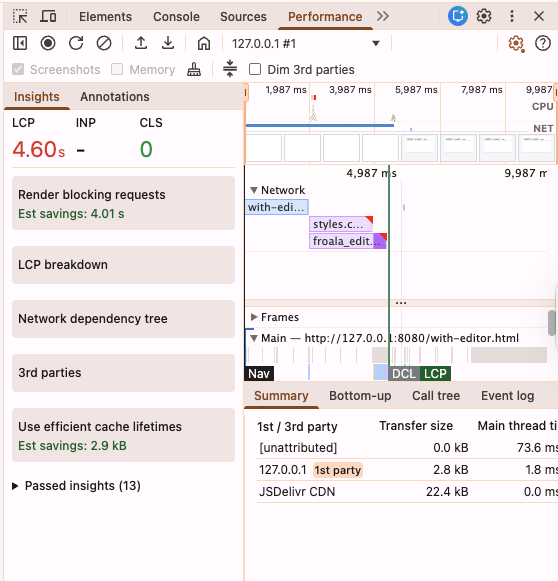Image resolution: width=558 pixels, height=581 pixels.
Task: Enable Dim 3rd parties checkbox
Action: [x=255, y=69]
